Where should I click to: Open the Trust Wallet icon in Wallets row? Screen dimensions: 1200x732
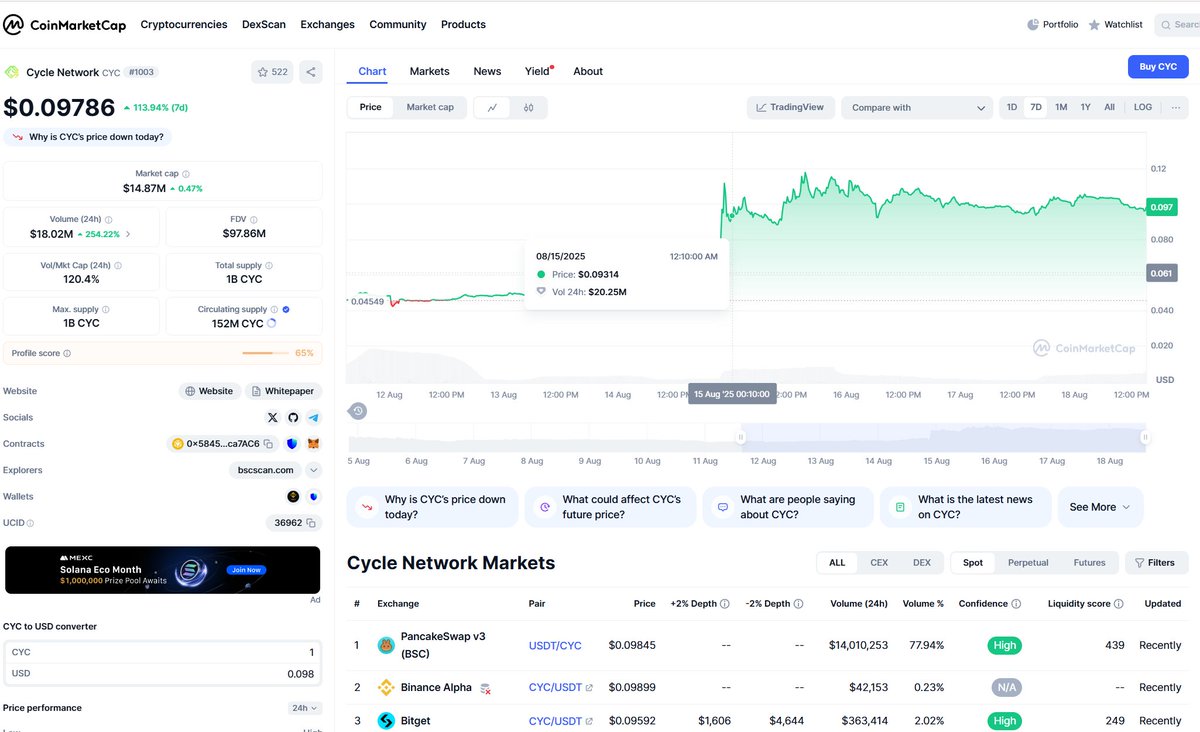pyautogui.click(x=313, y=496)
